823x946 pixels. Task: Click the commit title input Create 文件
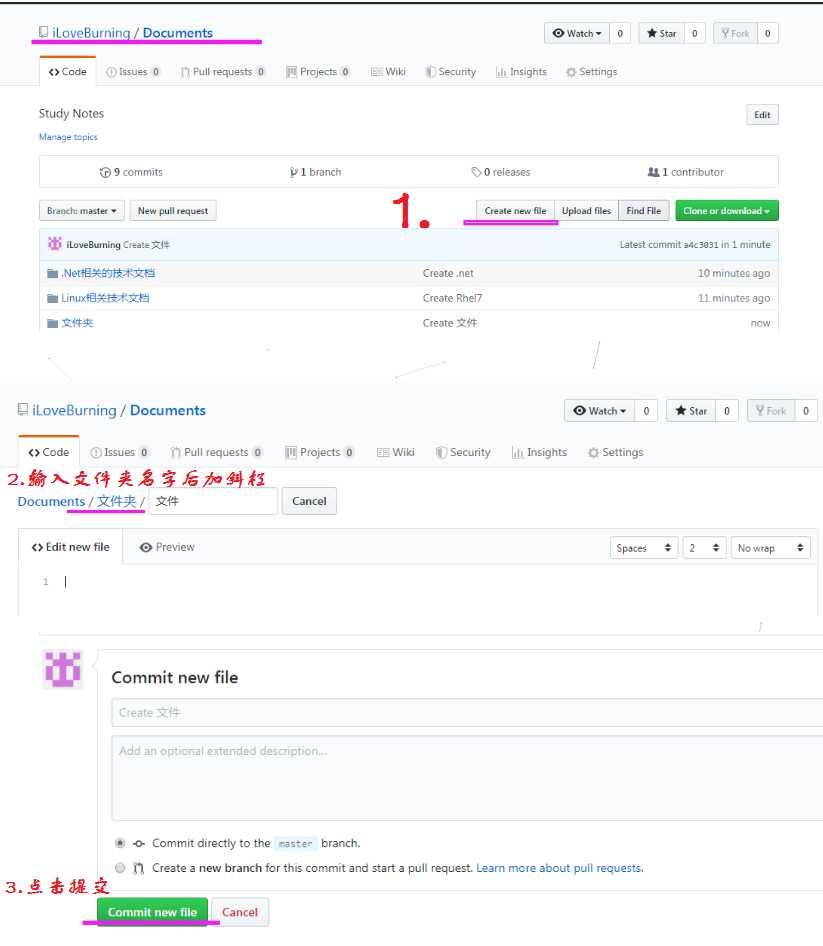pyautogui.click(x=467, y=713)
